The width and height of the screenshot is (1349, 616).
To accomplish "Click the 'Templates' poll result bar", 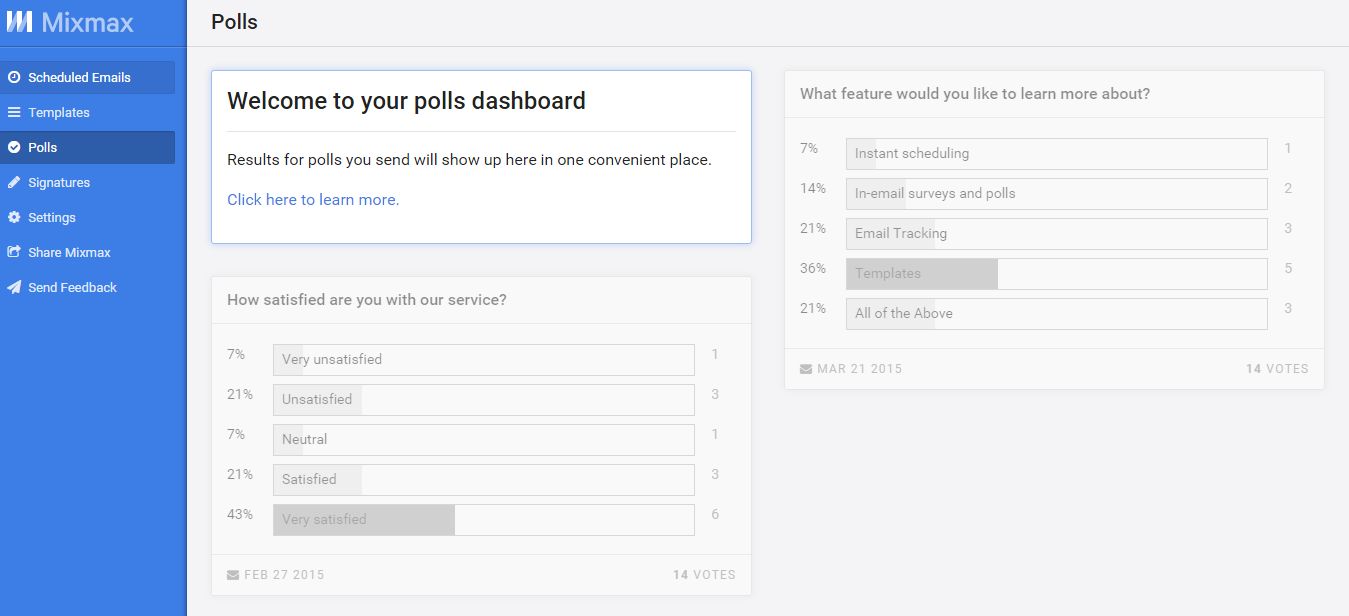I will point(1056,274).
